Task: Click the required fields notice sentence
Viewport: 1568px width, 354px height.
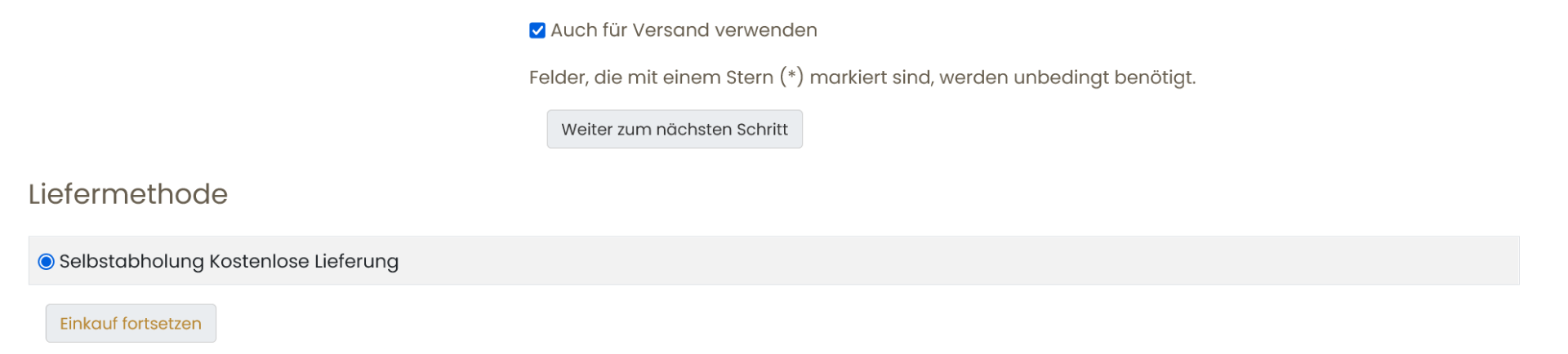Action: (862, 78)
